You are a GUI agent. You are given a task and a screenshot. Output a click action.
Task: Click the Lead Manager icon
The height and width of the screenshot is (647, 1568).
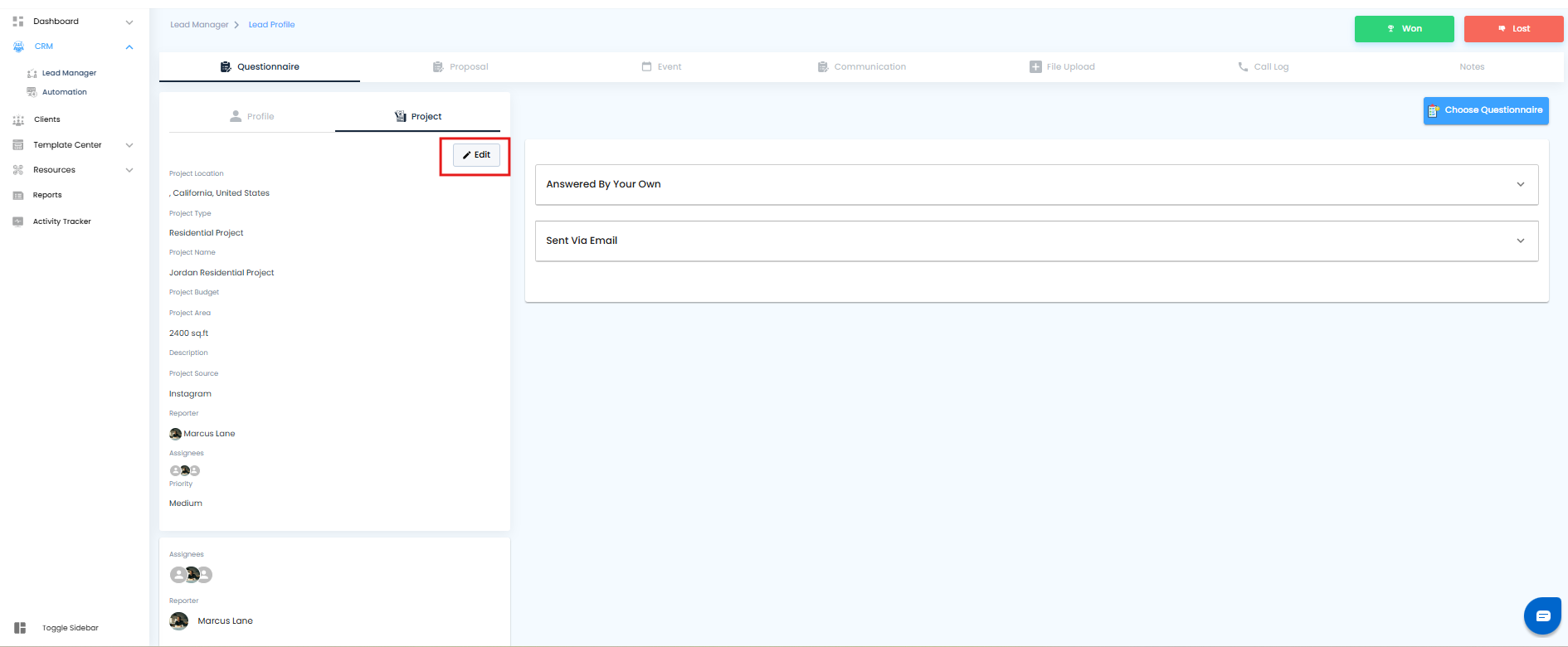tap(32, 73)
